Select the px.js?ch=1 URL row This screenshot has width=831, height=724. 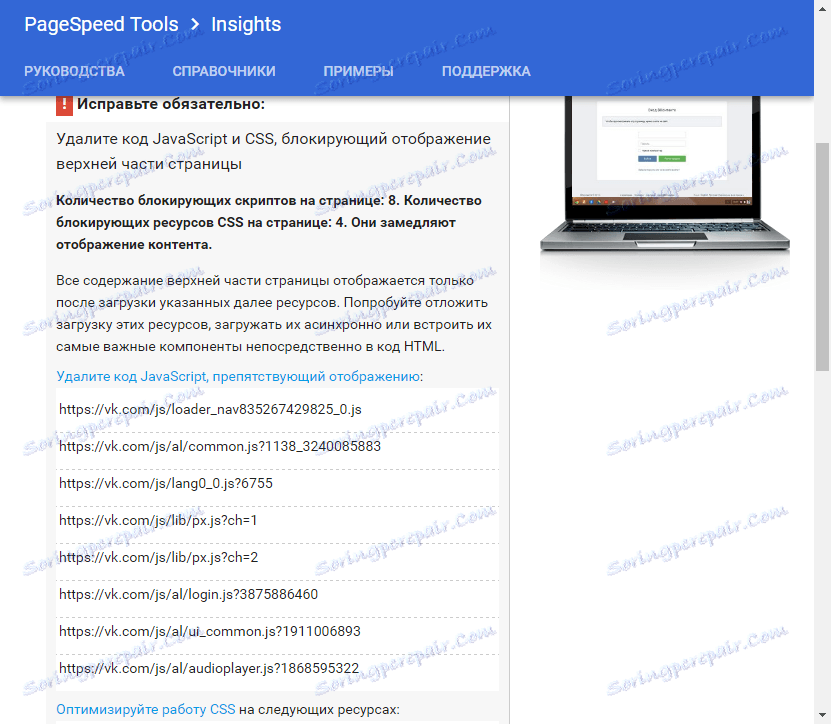pos(277,520)
